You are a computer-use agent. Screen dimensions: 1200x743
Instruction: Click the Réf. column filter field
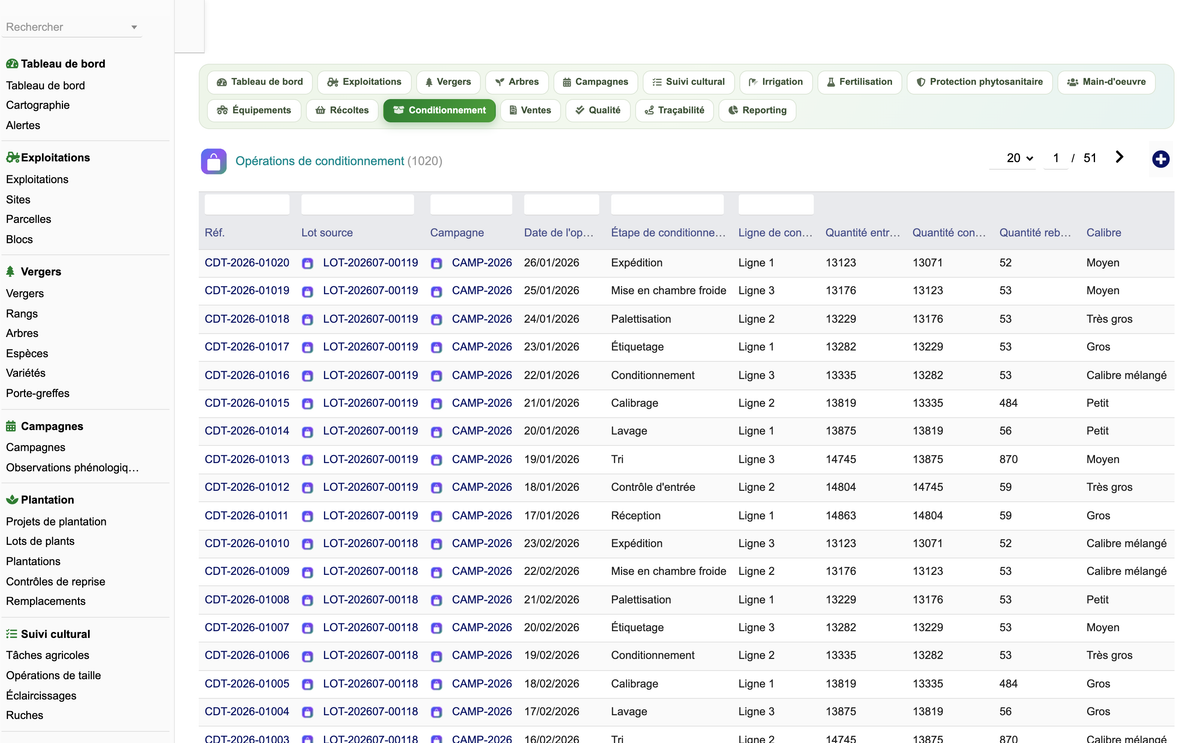click(247, 204)
